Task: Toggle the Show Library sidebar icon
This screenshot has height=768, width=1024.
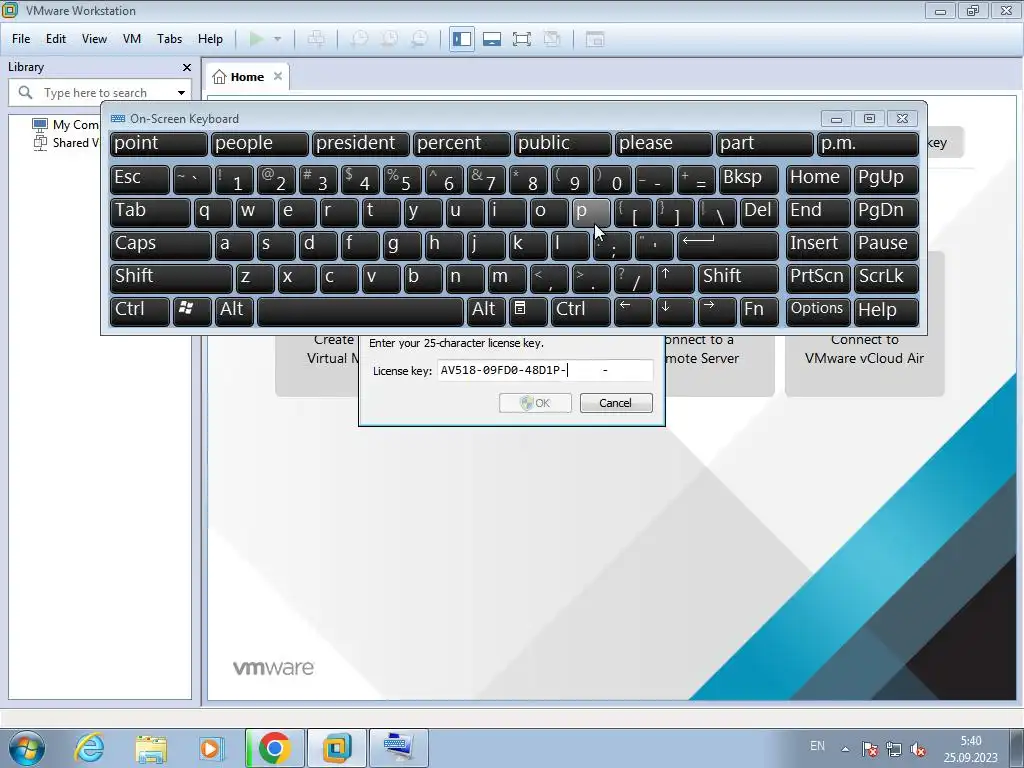Action: (x=462, y=39)
